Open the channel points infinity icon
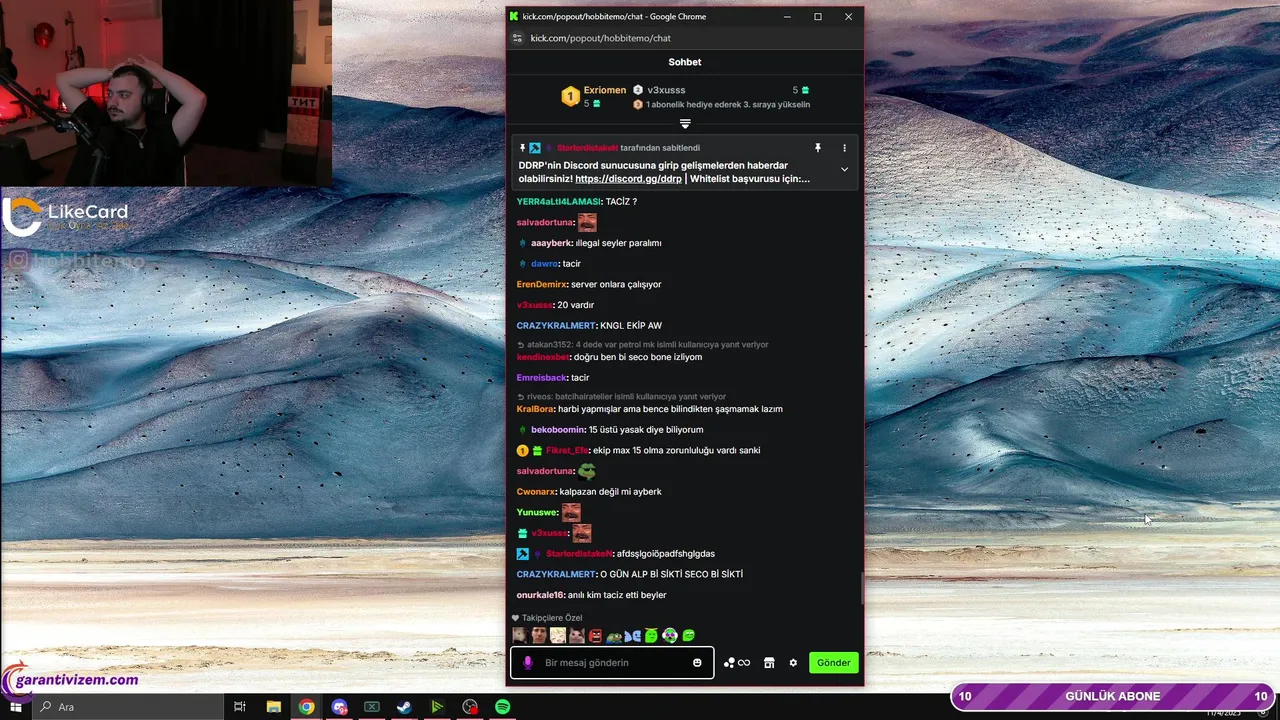This screenshot has height=720, width=1280. tap(737, 663)
